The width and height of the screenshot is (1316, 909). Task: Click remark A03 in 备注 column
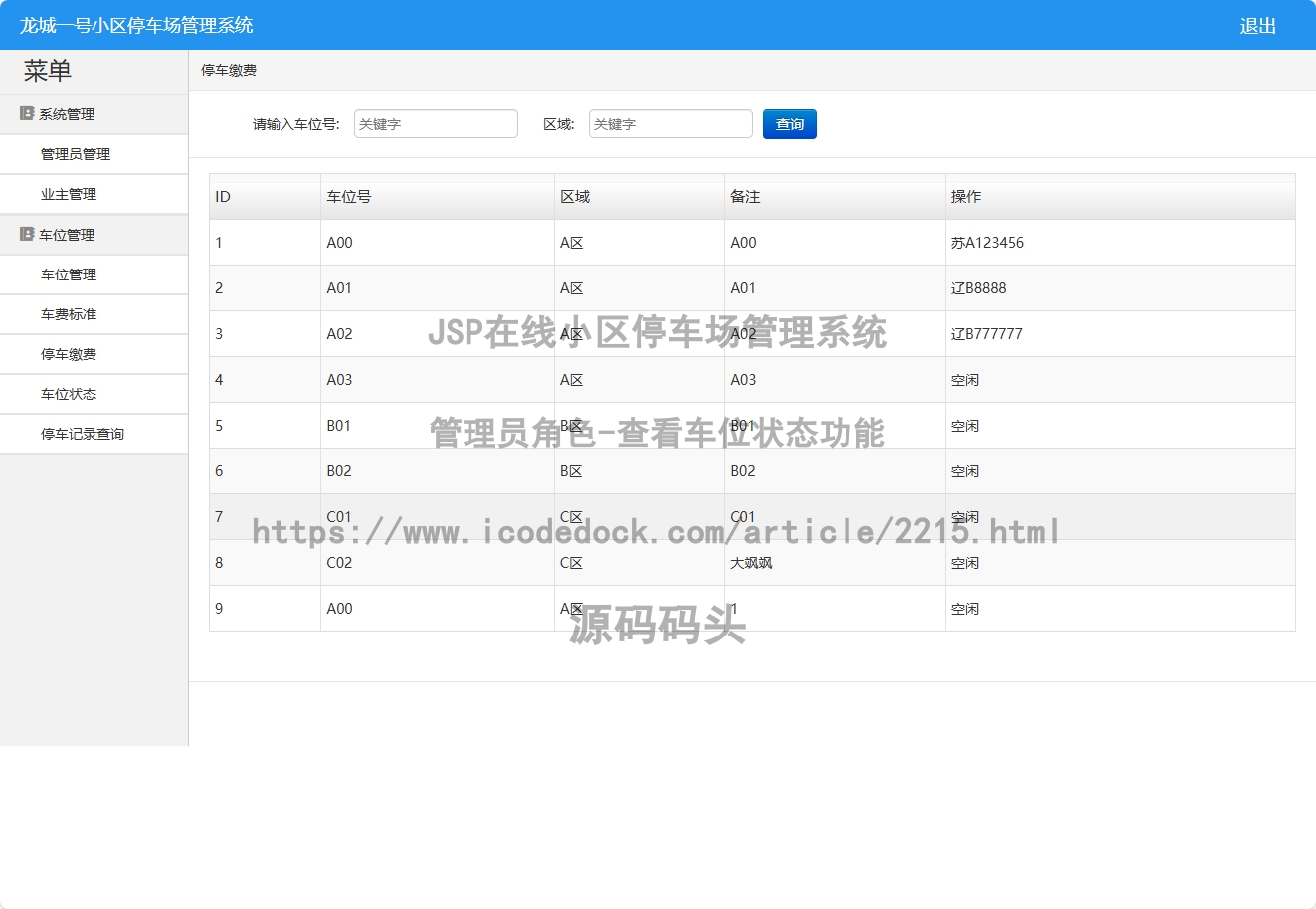tap(743, 380)
